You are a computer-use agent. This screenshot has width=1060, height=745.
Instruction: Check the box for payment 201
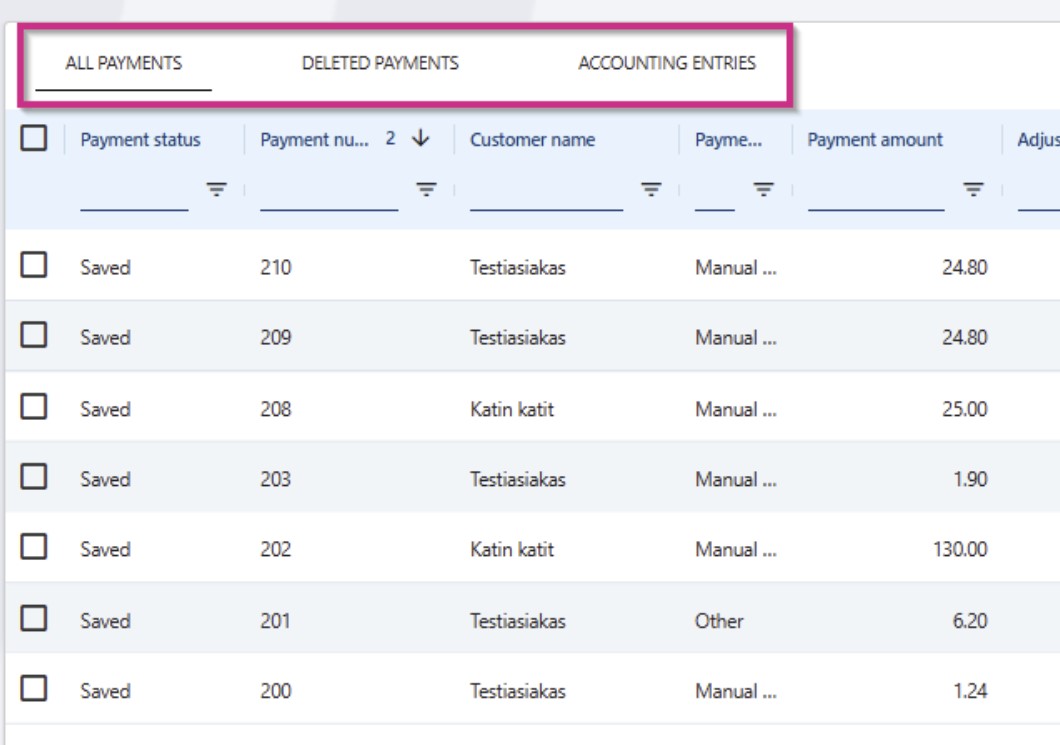coord(34,619)
